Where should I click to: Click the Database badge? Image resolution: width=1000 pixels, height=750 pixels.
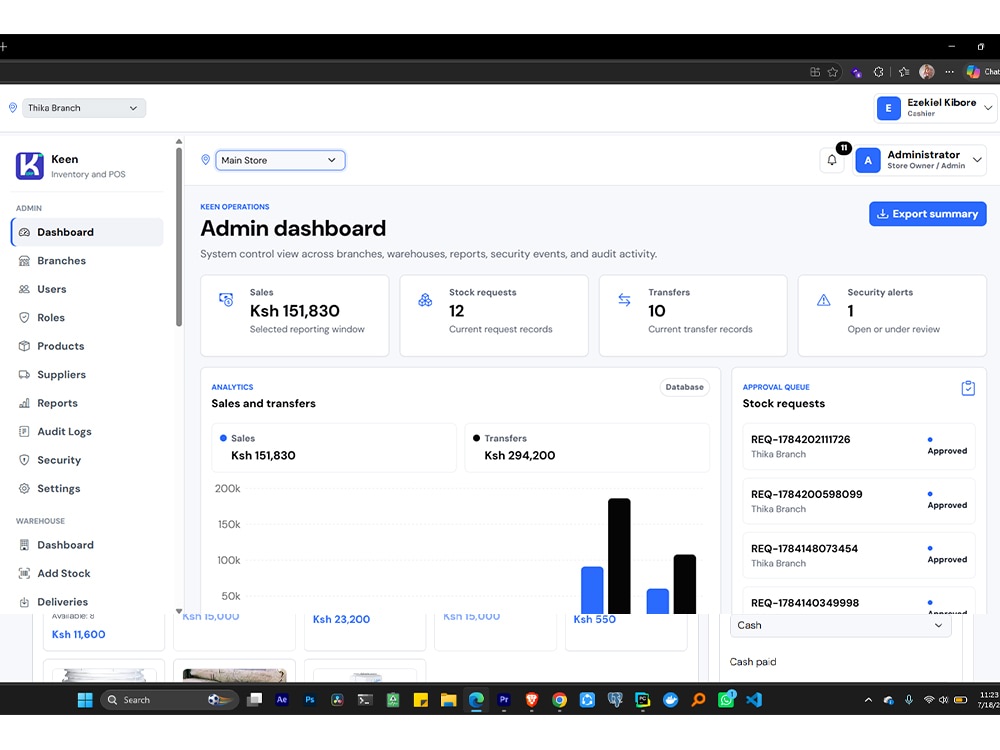point(684,387)
